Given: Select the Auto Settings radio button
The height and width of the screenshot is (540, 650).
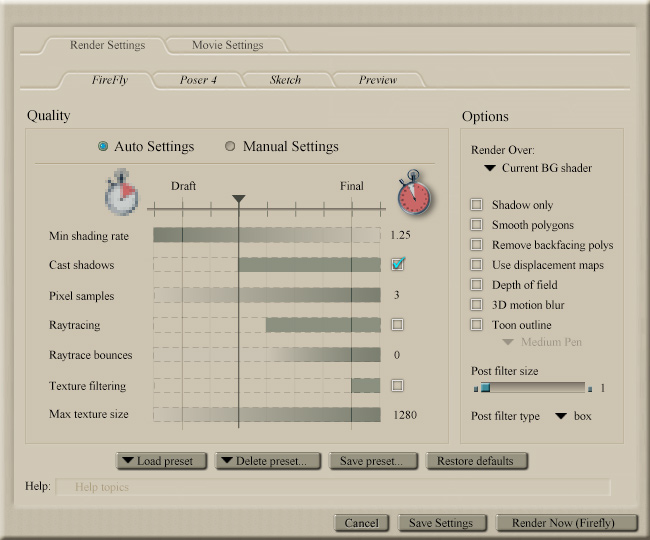Looking at the screenshot, I should (103, 146).
